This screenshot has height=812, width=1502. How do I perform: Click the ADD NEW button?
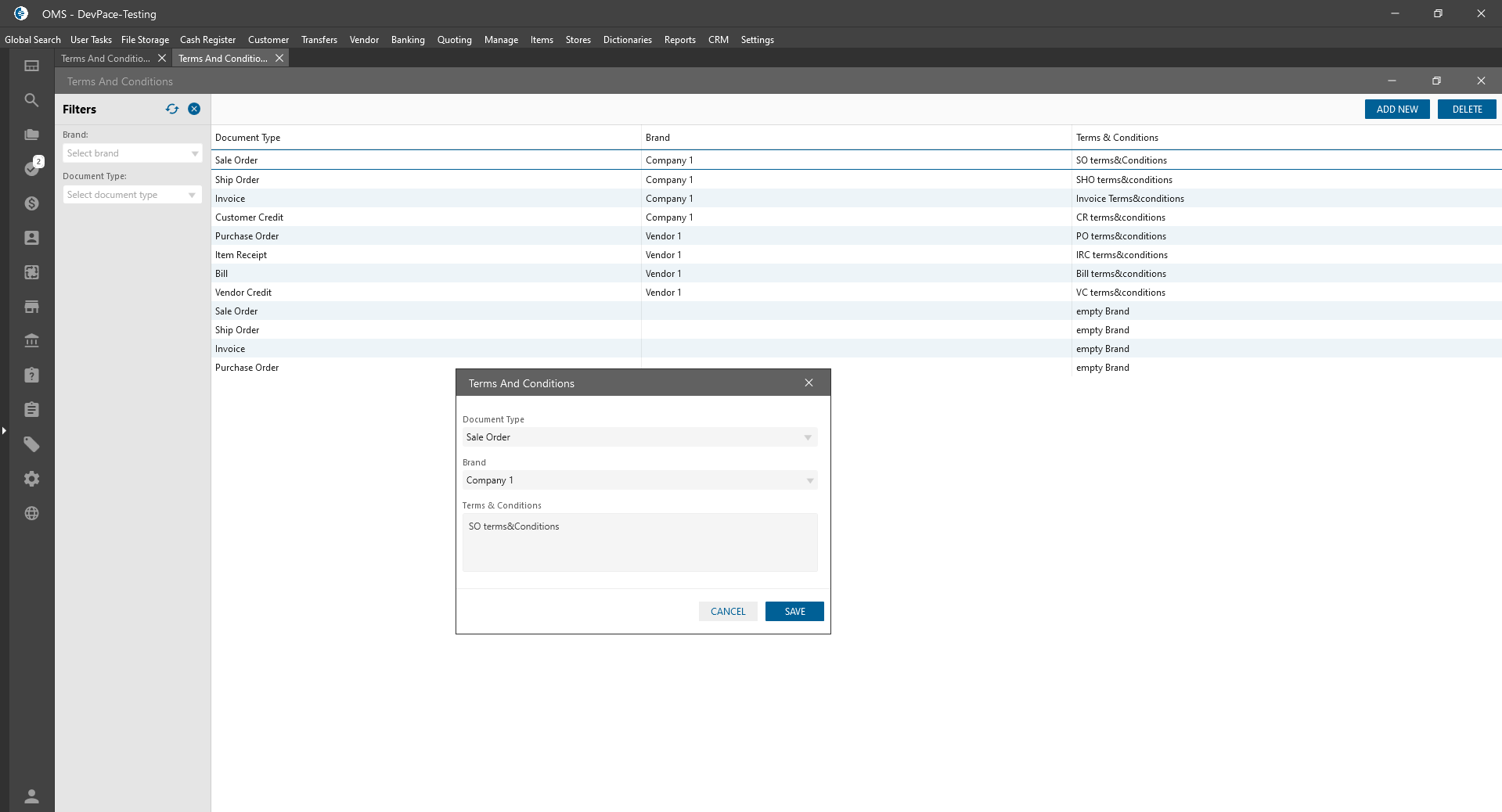pos(1397,110)
